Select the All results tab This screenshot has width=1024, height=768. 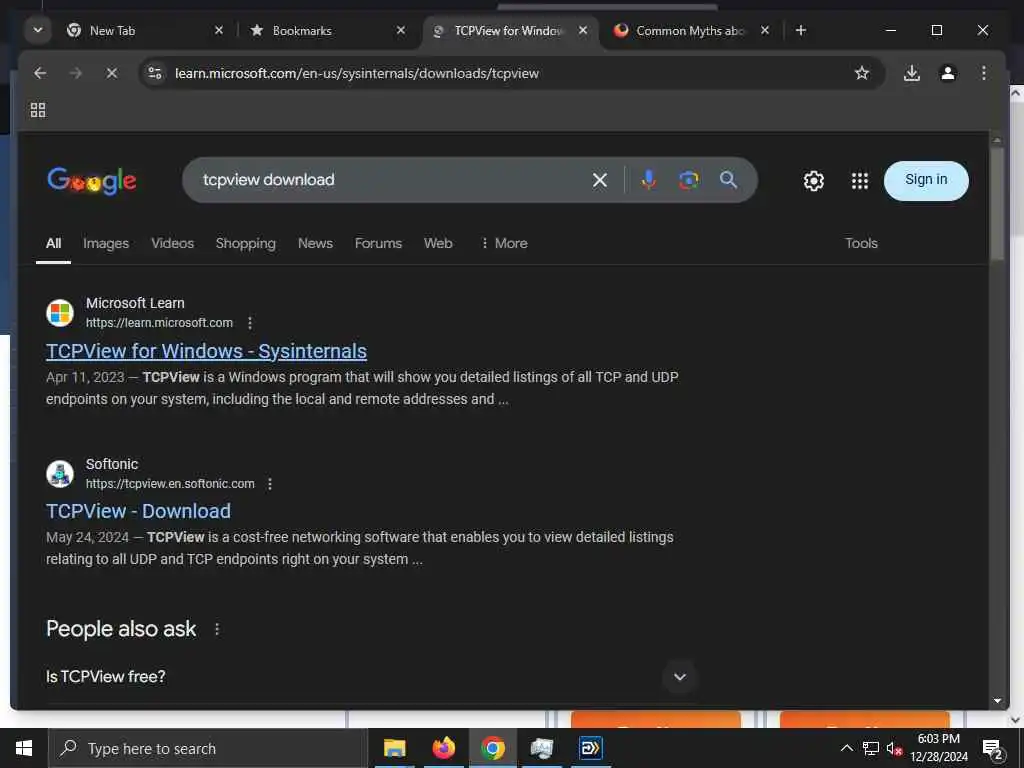[x=54, y=244]
